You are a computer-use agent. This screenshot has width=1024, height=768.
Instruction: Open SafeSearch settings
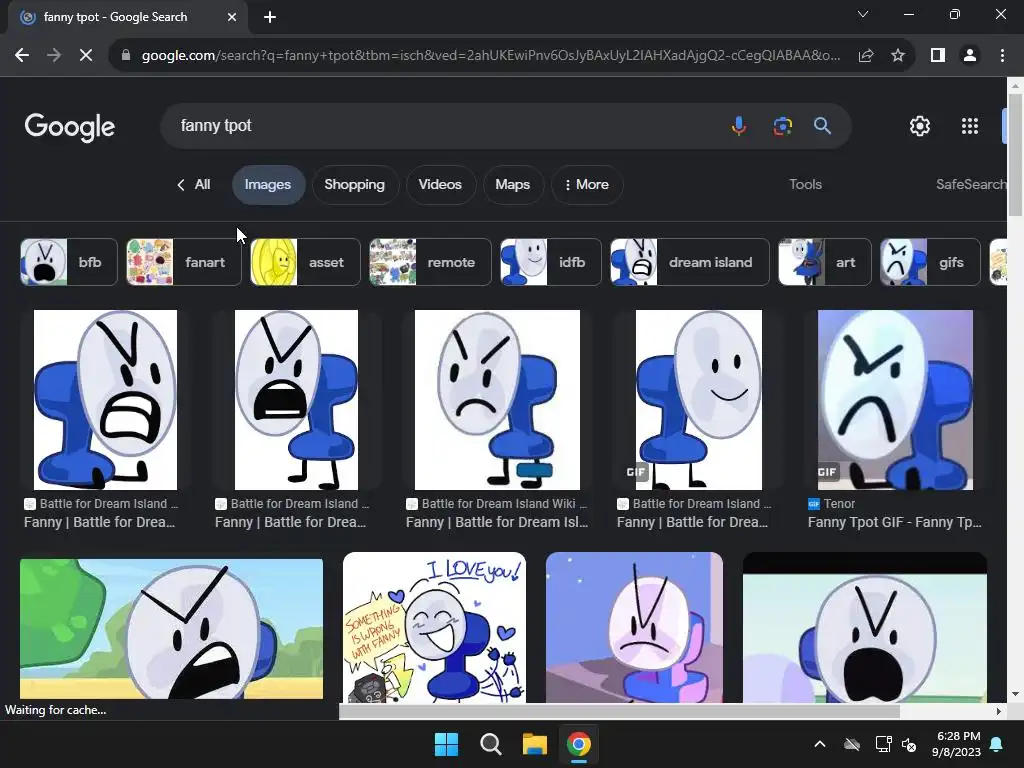(x=970, y=184)
